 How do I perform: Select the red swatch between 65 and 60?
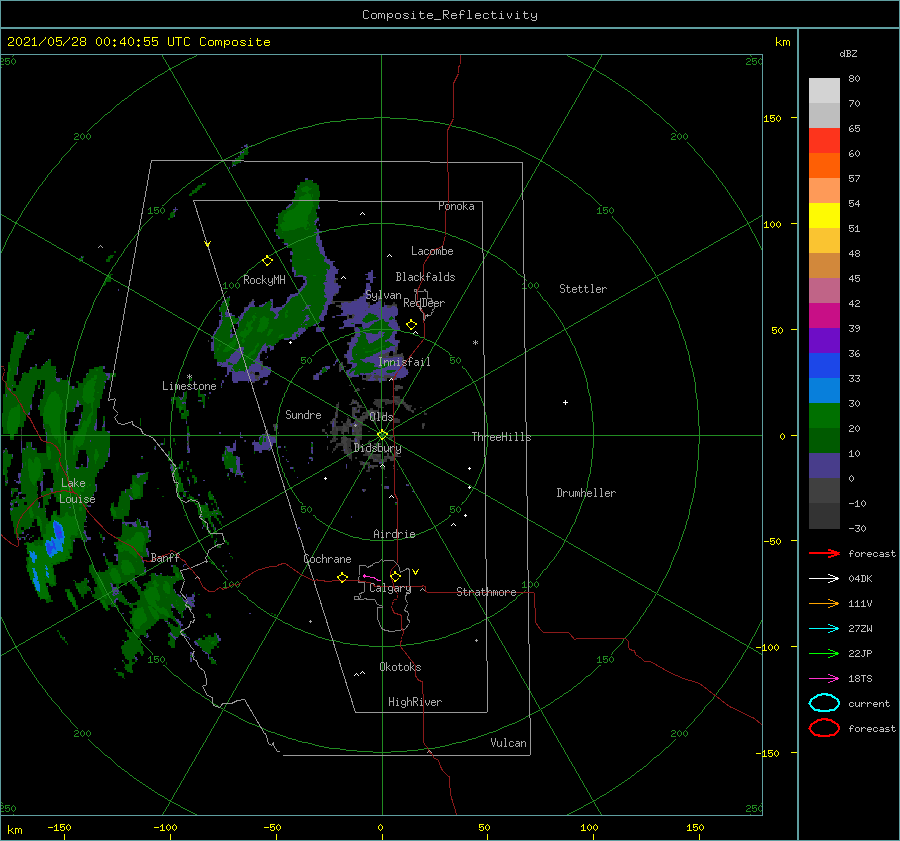point(824,141)
